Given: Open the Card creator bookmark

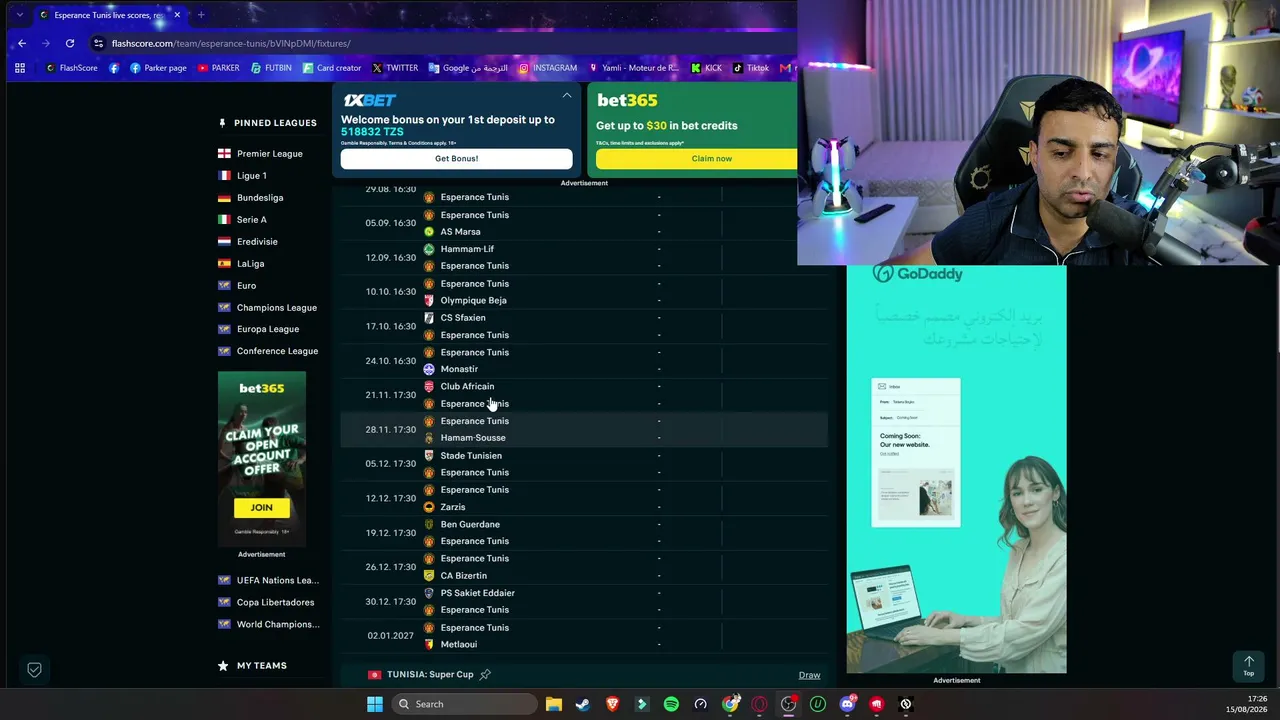Looking at the screenshot, I should [x=331, y=68].
